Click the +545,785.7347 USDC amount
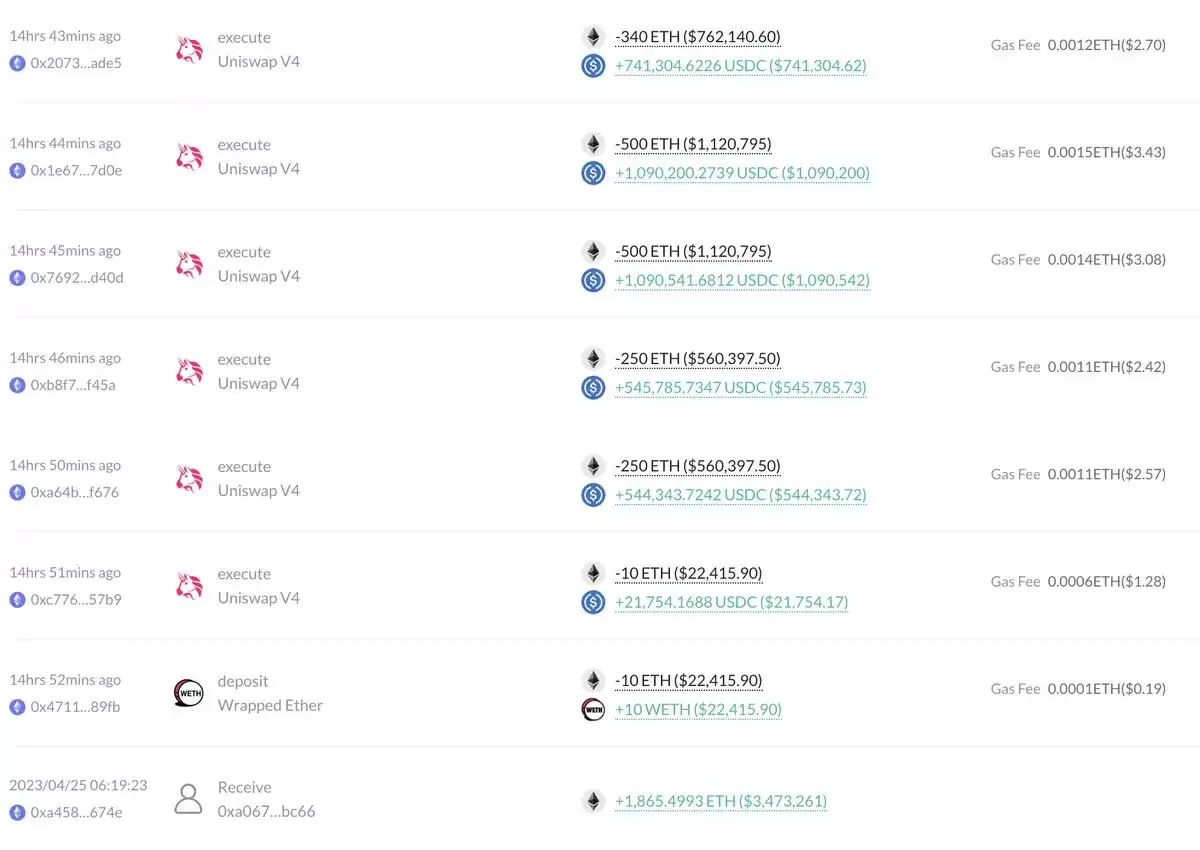The width and height of the screenshot is (1200, 850). pos(741,387)
